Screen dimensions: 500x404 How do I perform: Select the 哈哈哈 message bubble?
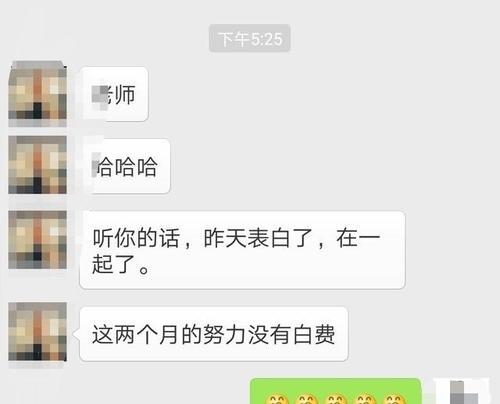tap(125, 166)
